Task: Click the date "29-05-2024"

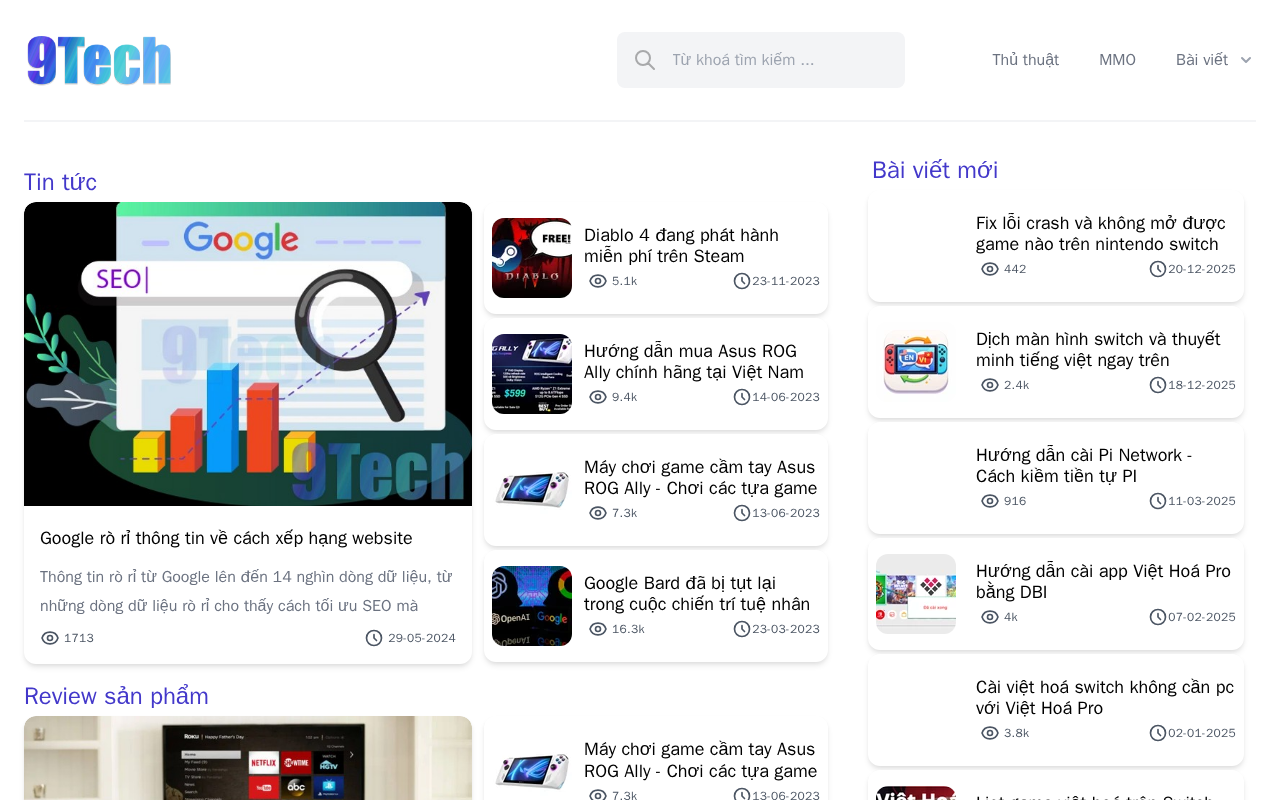Action: pyautogui.click(x=422, y=638)
